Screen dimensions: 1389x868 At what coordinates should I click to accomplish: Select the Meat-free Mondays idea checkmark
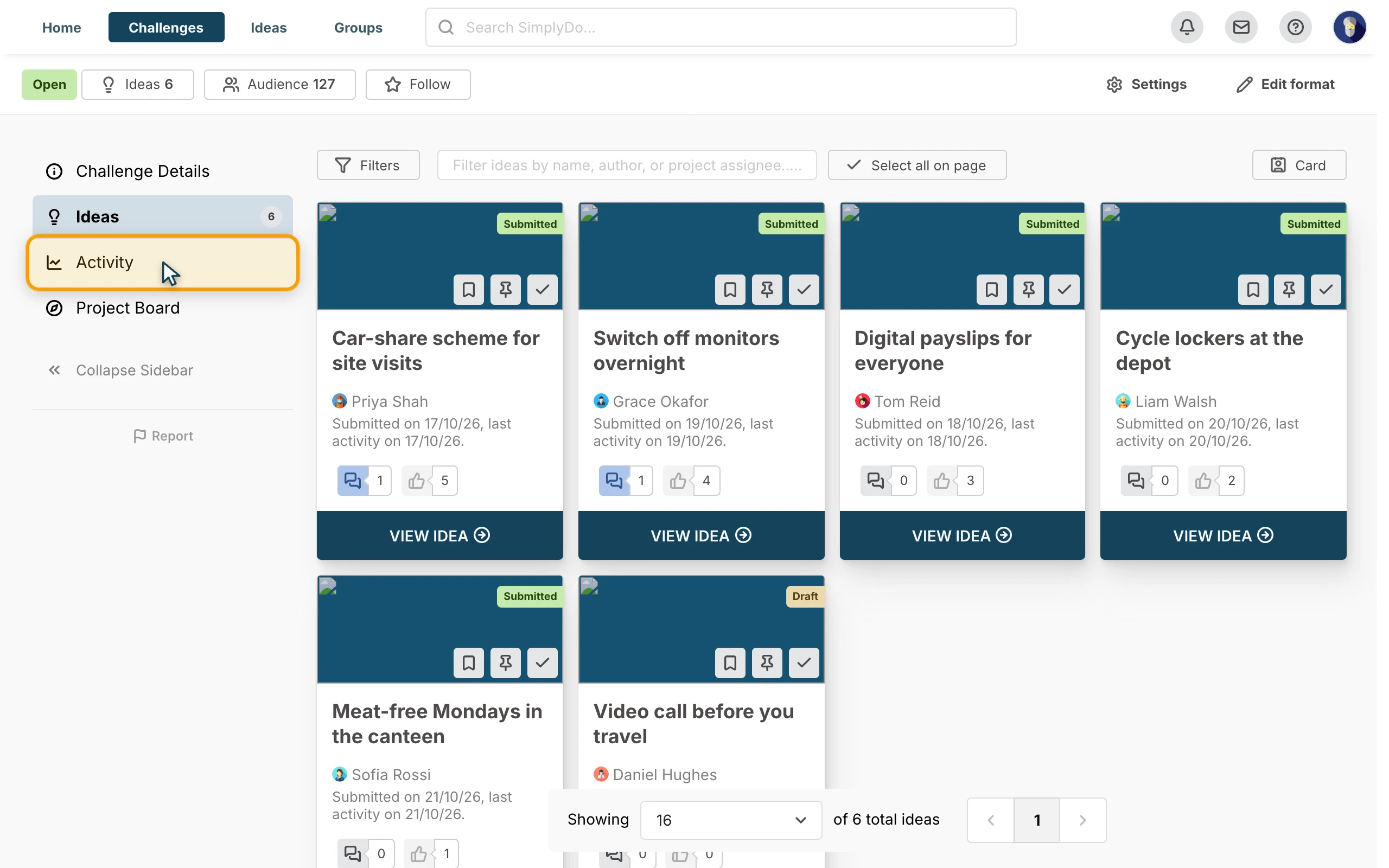pos(542,663)
